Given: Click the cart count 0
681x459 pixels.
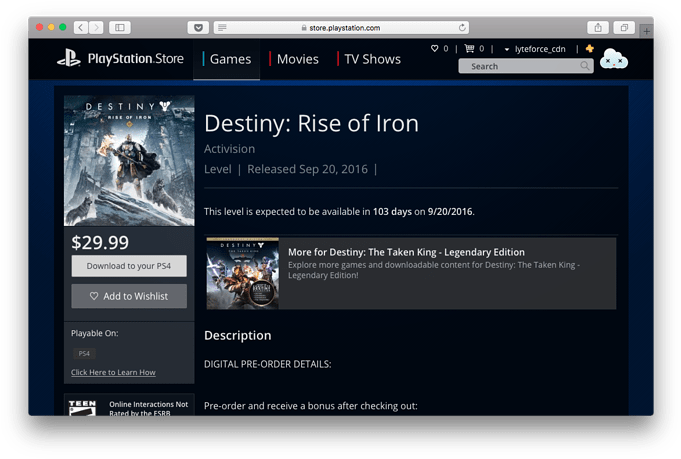Looking at the screenshot, I should [x=481, y=49].
